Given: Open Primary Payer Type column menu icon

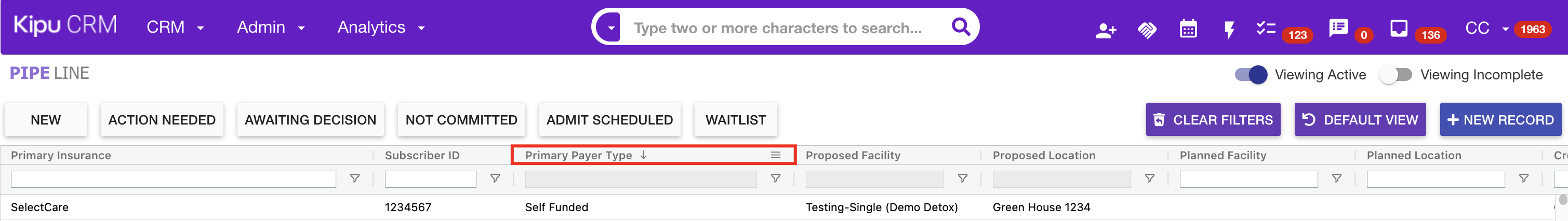Looking at the screenshot, I should [x=776, y=156].
